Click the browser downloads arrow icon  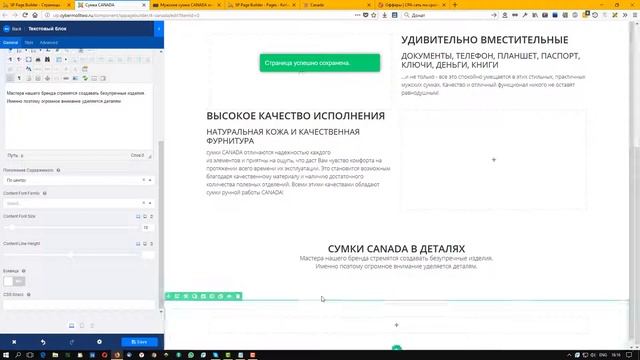[x=384, y=15]
